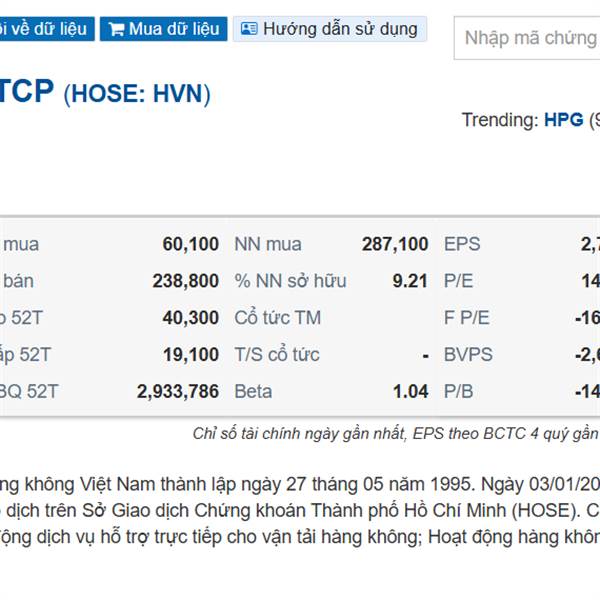Click the shopping cart icon
Viewport: 600px width, 600px height.
click(x=116, y=29)
